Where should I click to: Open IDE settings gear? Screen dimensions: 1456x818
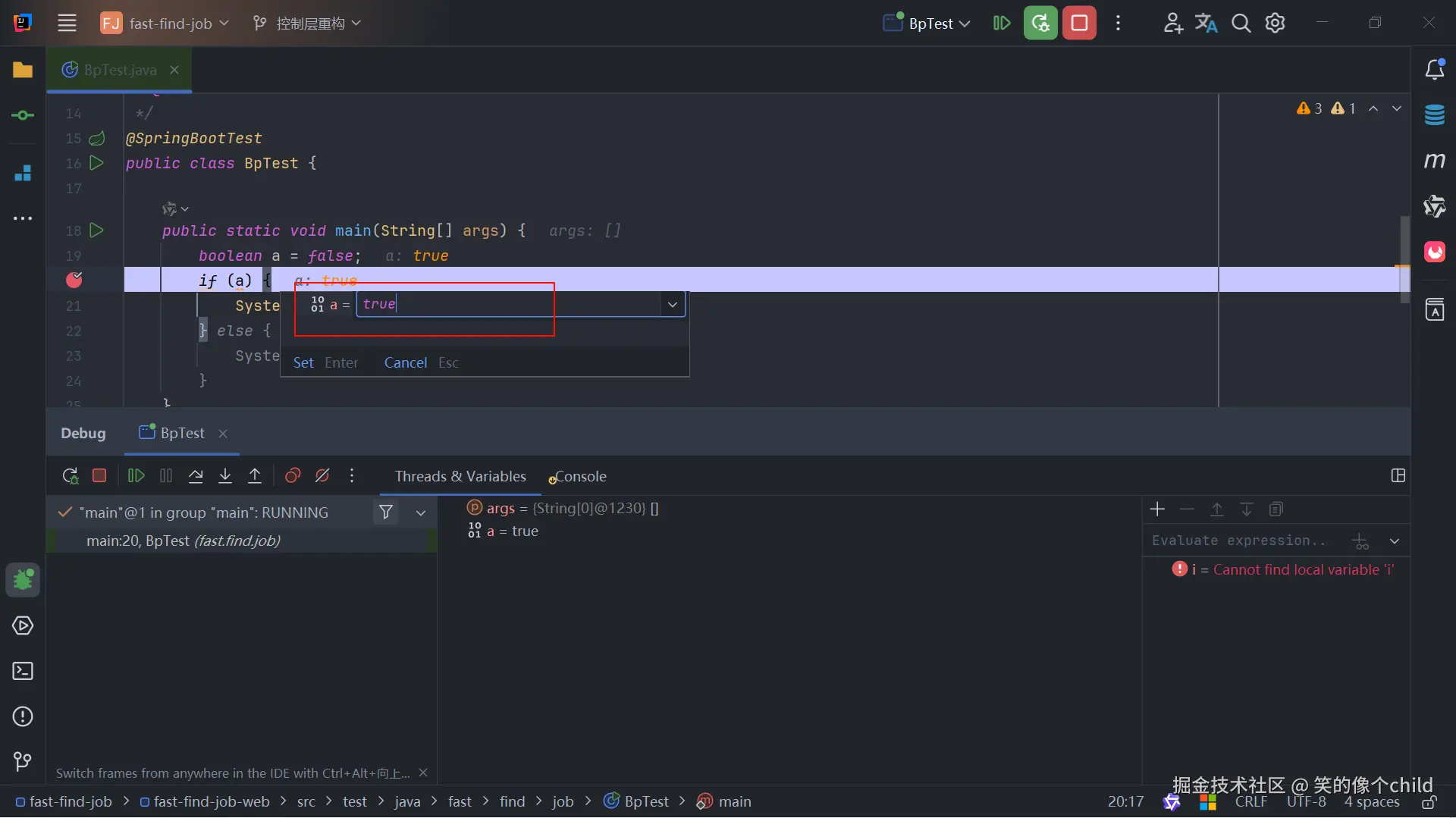1275,23
